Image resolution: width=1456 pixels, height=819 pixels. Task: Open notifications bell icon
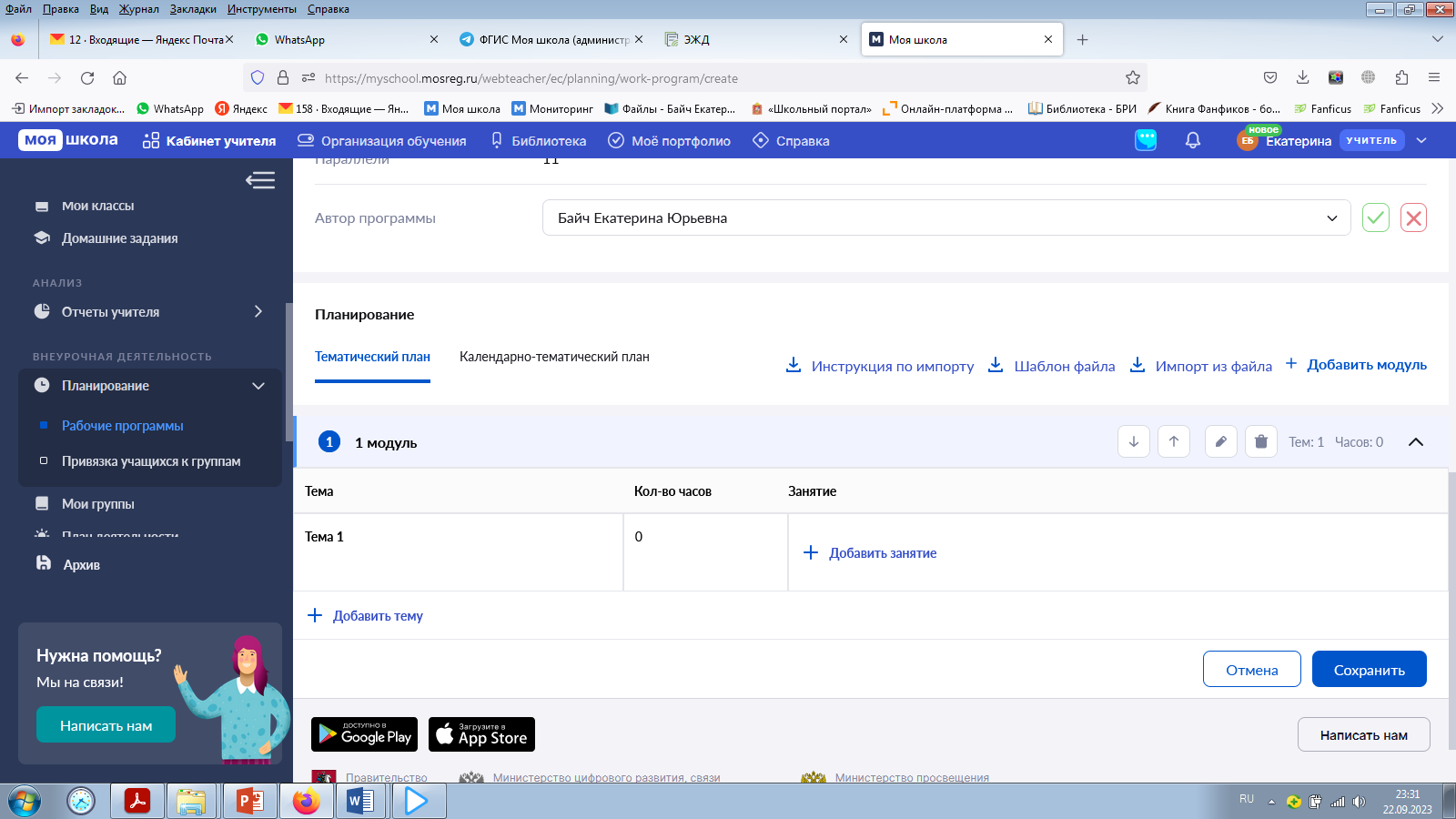click(x=1193, y=140)
